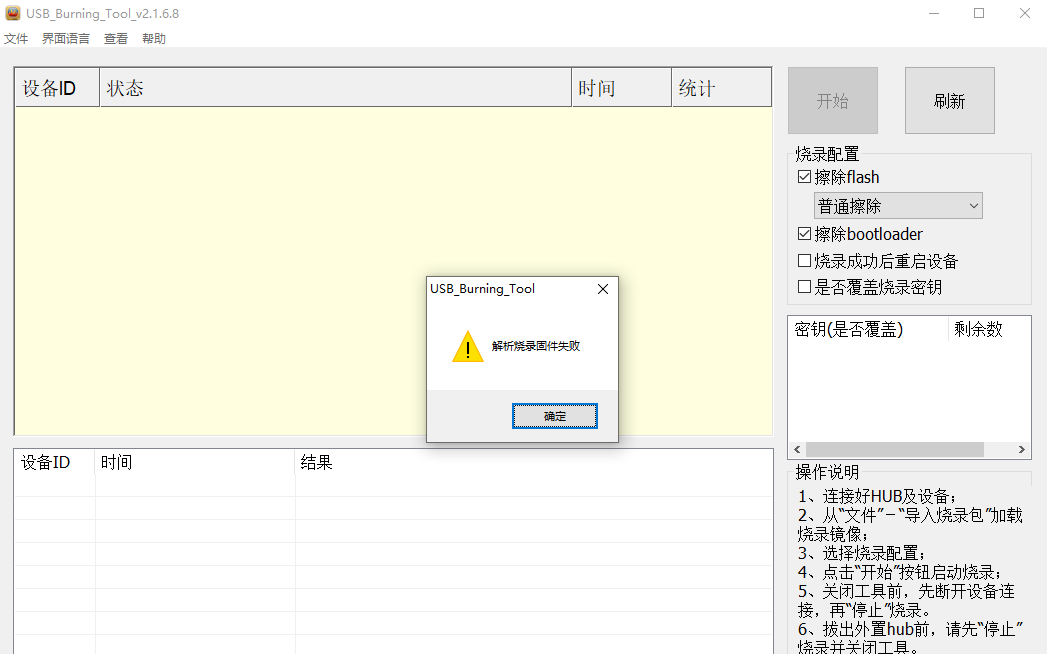Open the 文件 menu

(x=16, y=38)
